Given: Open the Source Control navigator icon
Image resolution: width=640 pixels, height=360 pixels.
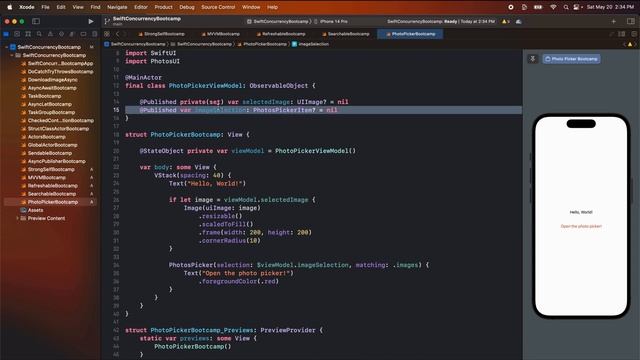Looking at the screenshot, I should [x=17, y=34].
